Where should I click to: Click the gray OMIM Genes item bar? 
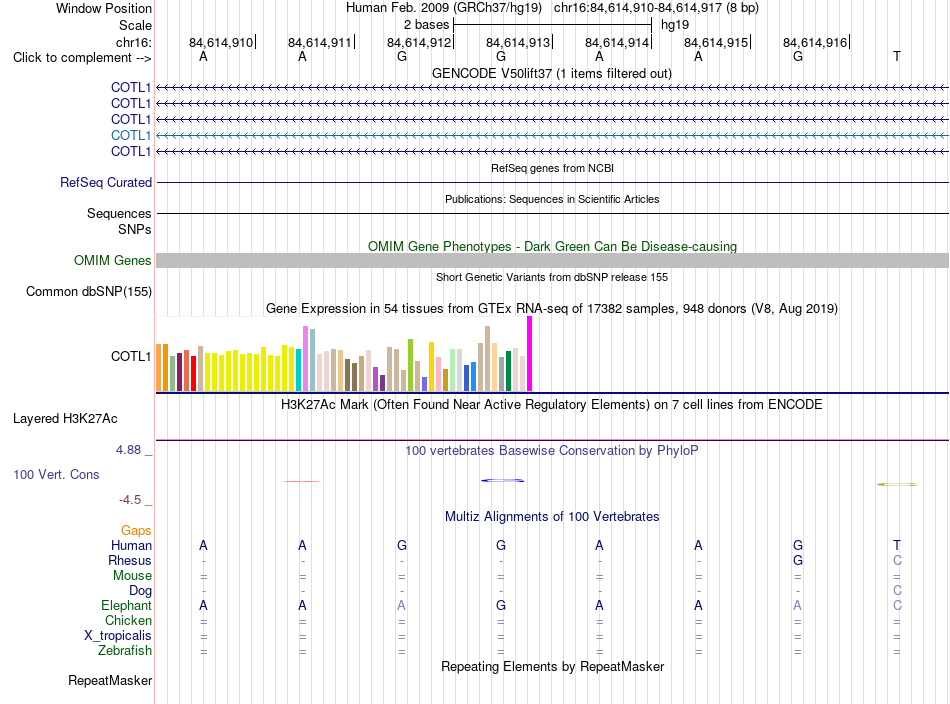click(552, 261)
